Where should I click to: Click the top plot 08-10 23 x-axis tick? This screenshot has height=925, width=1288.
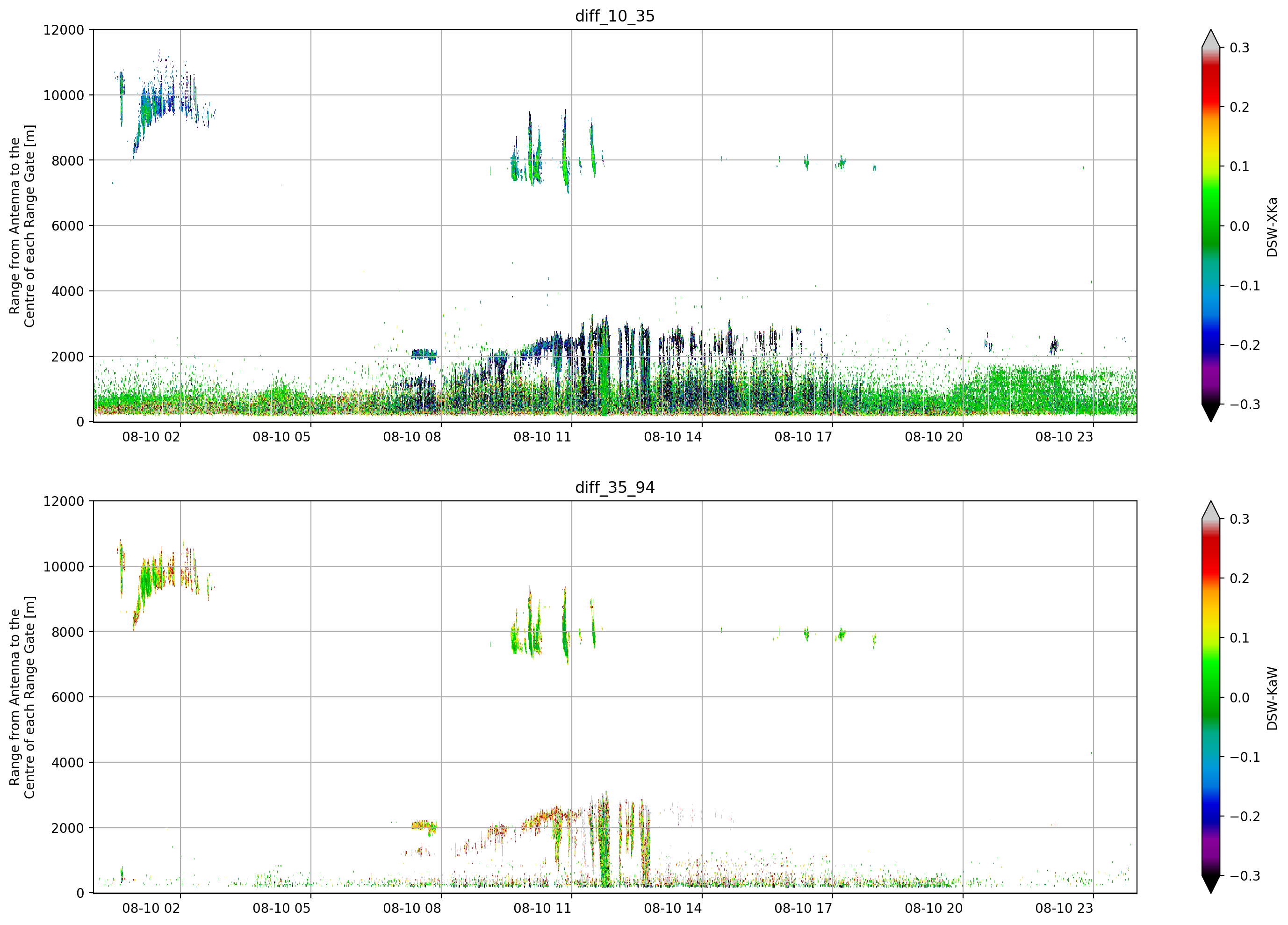1064,437
